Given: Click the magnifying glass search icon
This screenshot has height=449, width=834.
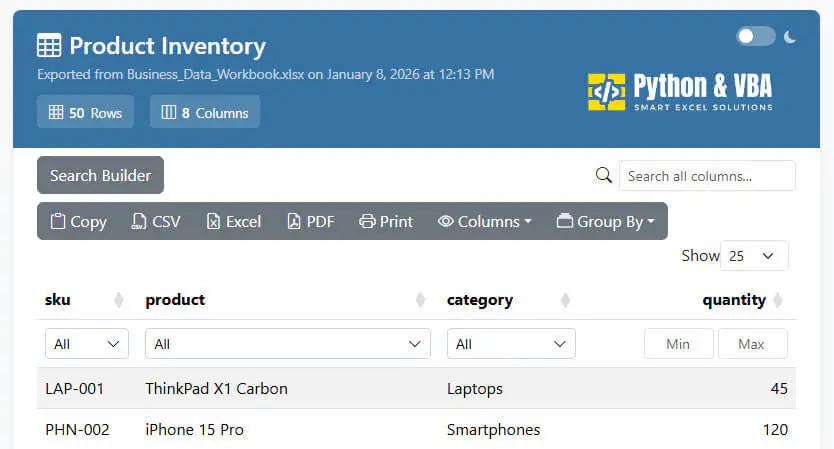Looking at the screenshot, I should pos(603,176).
